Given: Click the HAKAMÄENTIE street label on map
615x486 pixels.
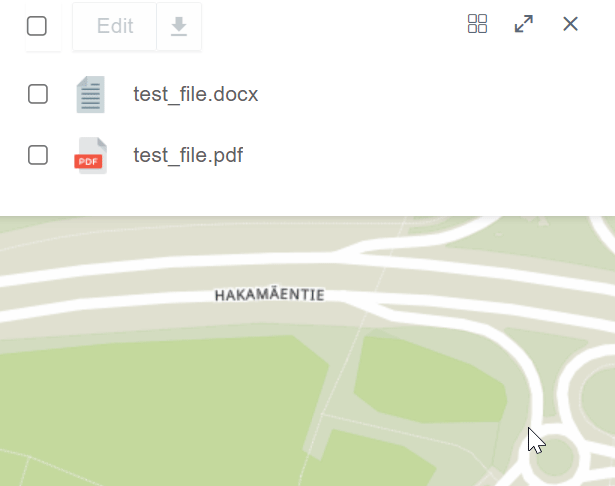Looking at the screenshot, I should 269,295.
